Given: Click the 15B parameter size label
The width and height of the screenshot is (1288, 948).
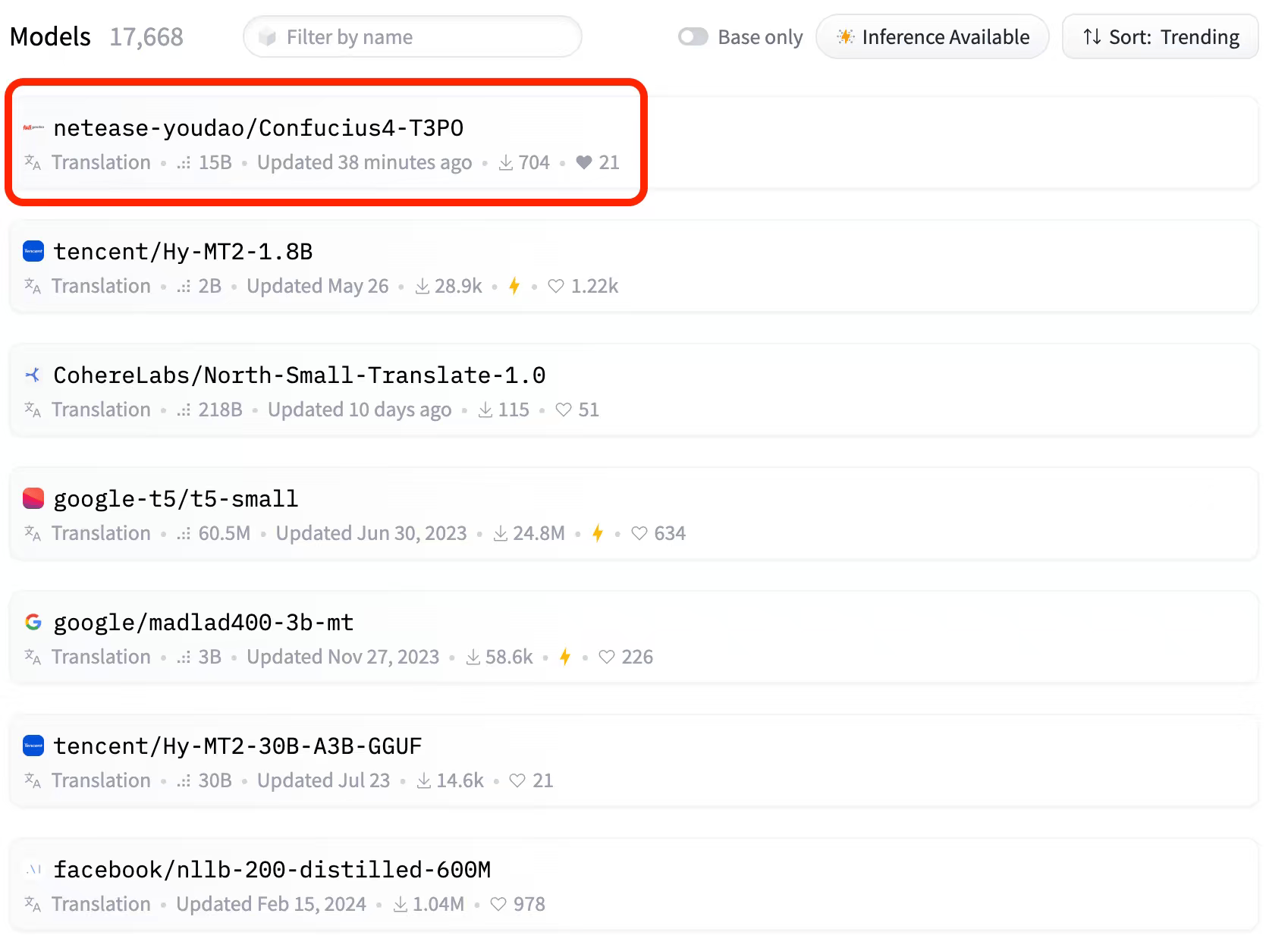Looking at the screenshot, I should pos(215,162).
